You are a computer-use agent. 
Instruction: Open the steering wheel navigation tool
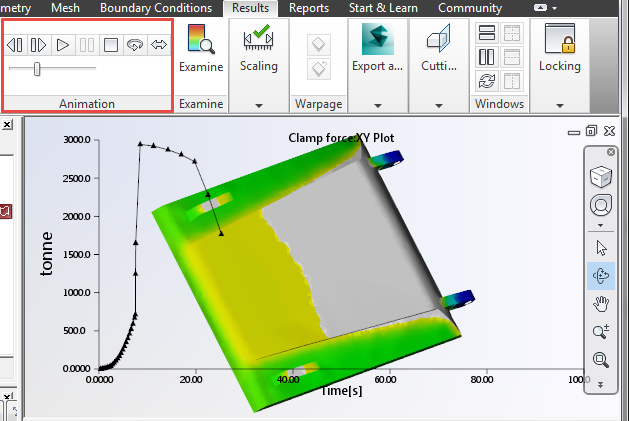click(601, 205)
